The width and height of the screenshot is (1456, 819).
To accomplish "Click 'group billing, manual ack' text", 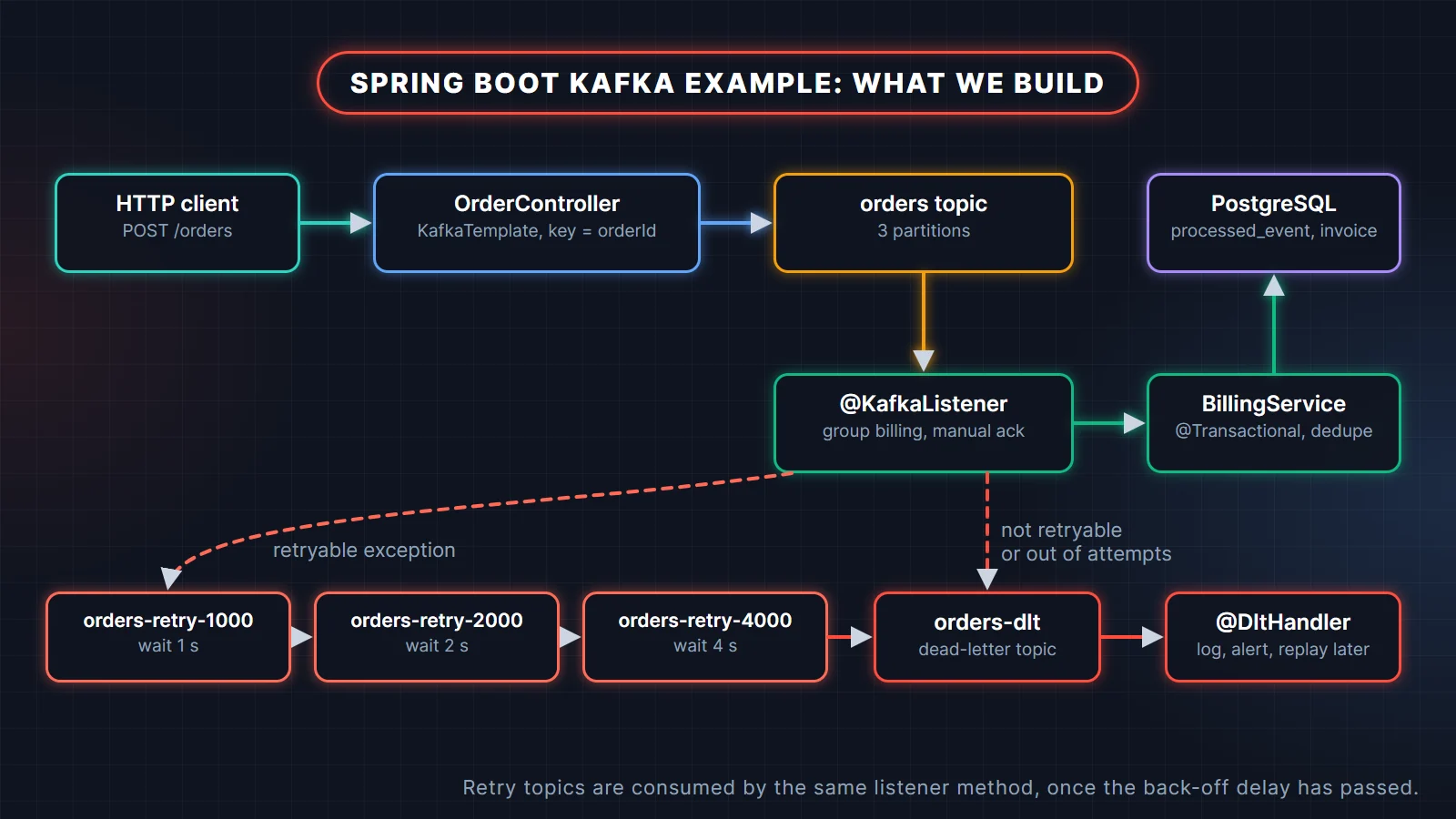I will pos(924,431).
